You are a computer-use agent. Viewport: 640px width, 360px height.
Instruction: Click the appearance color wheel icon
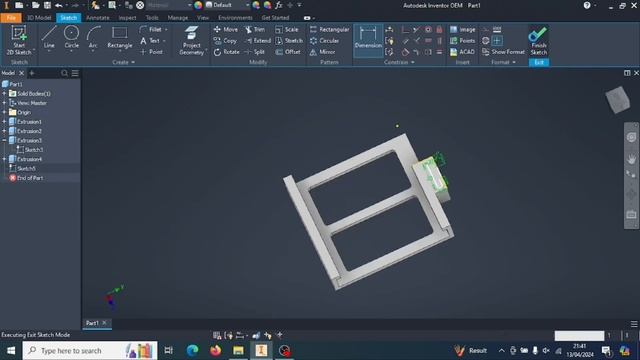198,5
